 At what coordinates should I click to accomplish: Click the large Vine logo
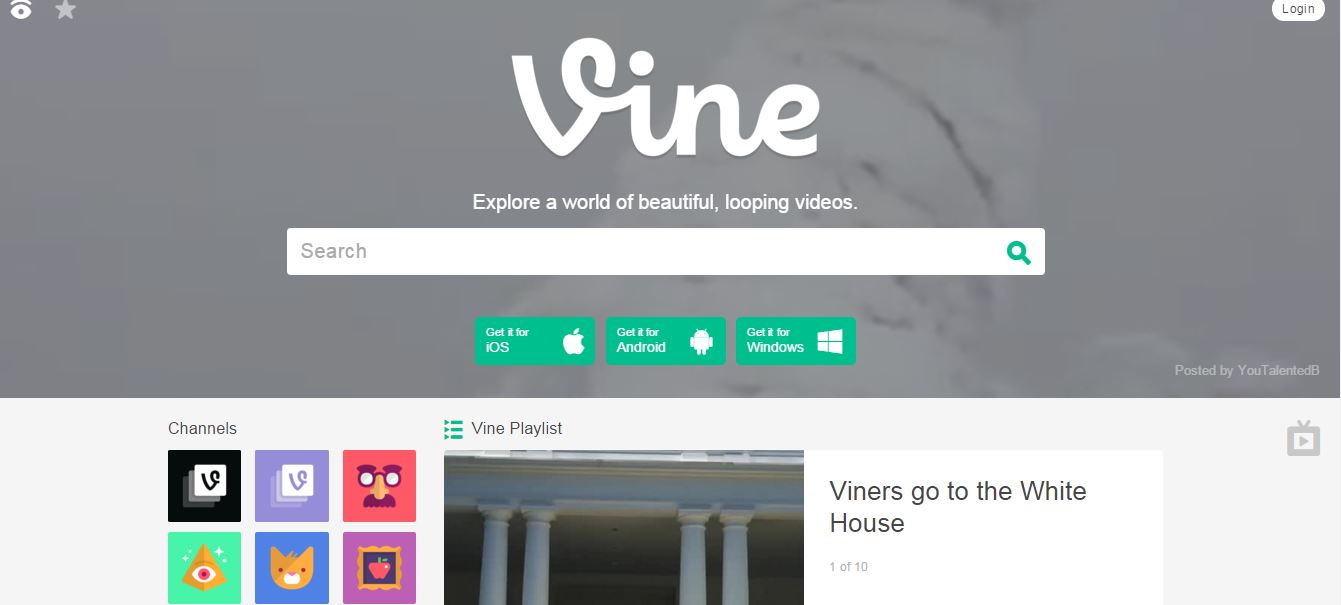(x=666, y=97)
